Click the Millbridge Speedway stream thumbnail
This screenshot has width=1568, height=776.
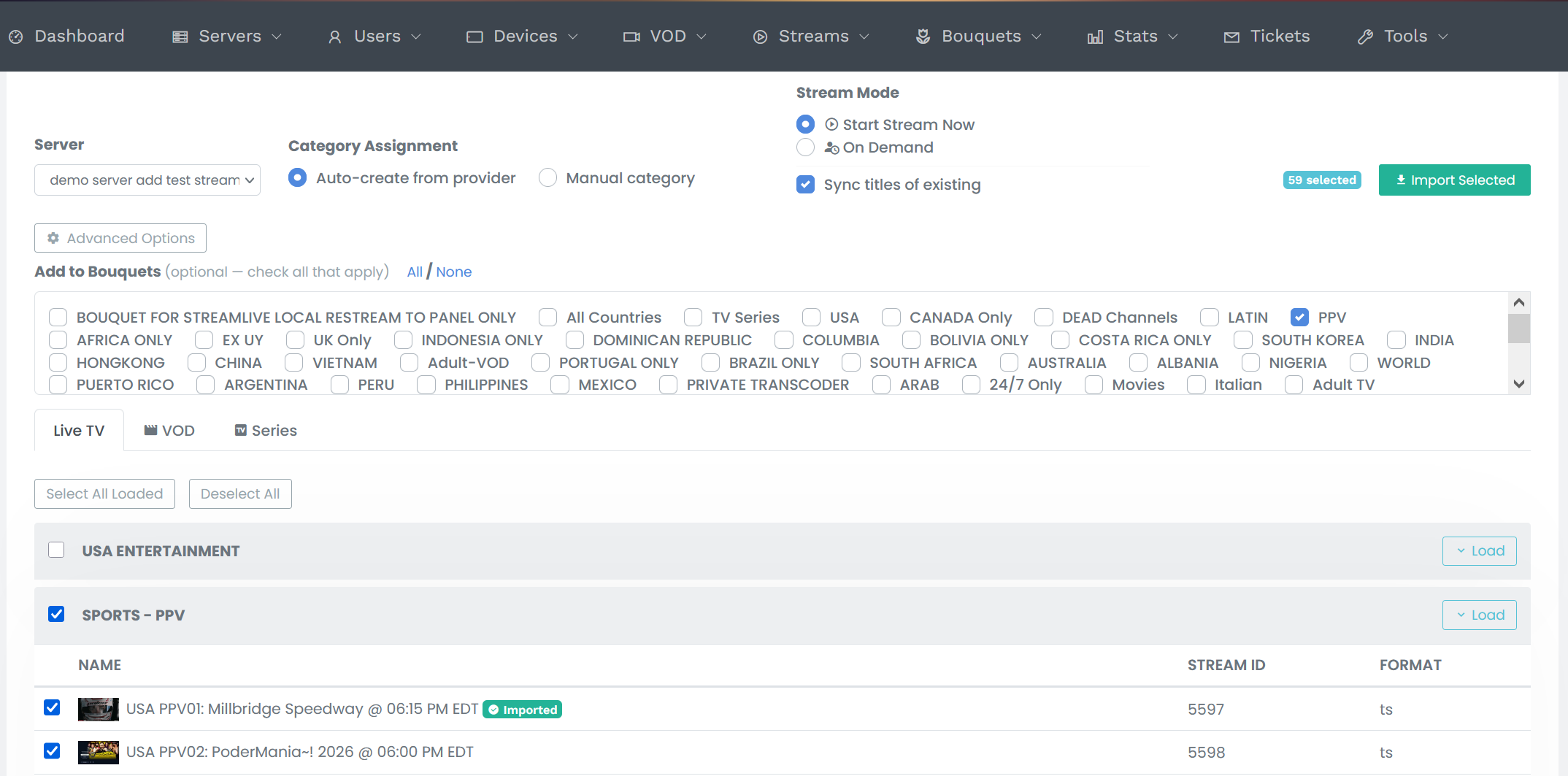[x=99, y=709]
